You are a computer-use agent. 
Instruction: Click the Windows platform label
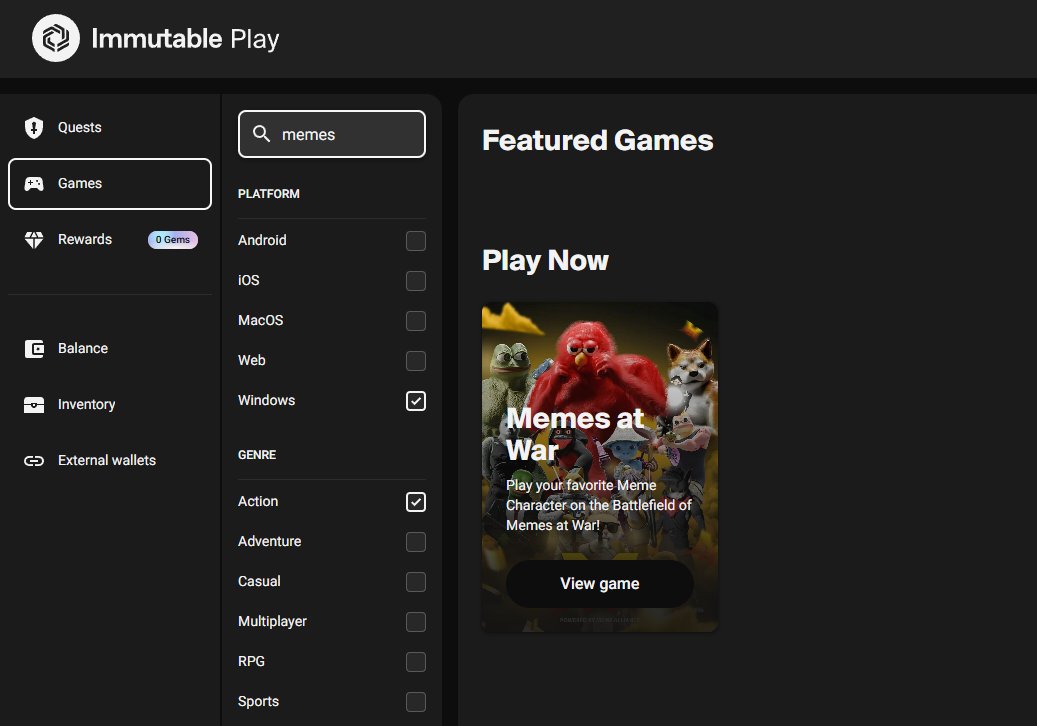point(267,401)
